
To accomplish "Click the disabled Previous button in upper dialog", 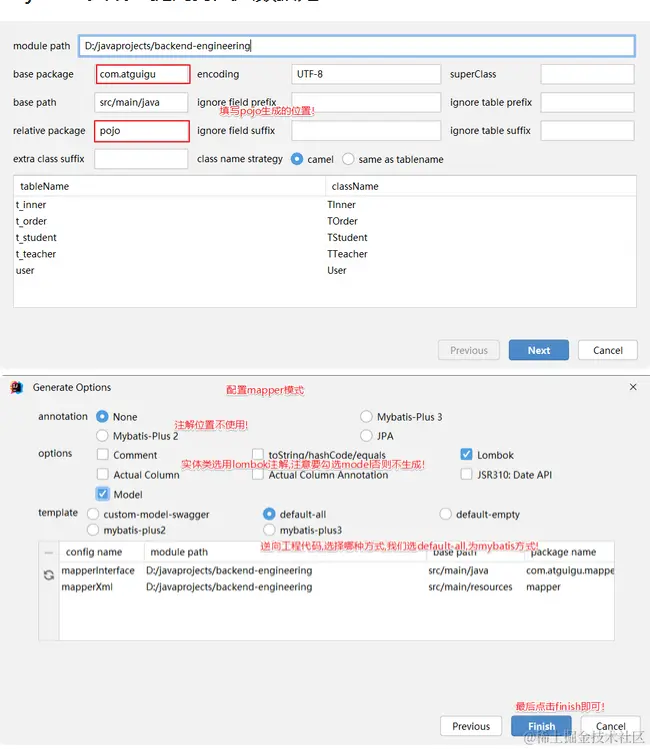I will (x=469, y=350).
